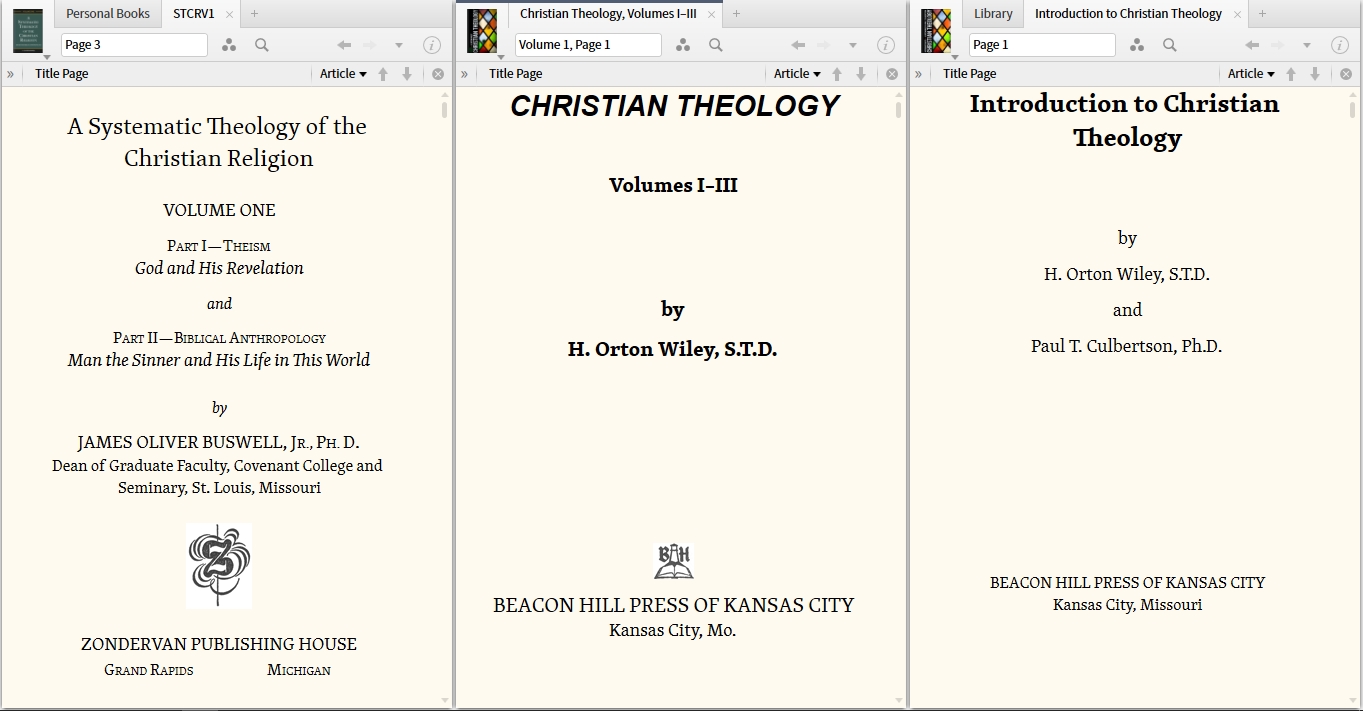Go forward in Introduction to Christian Theology panel

click(1277, 45)
